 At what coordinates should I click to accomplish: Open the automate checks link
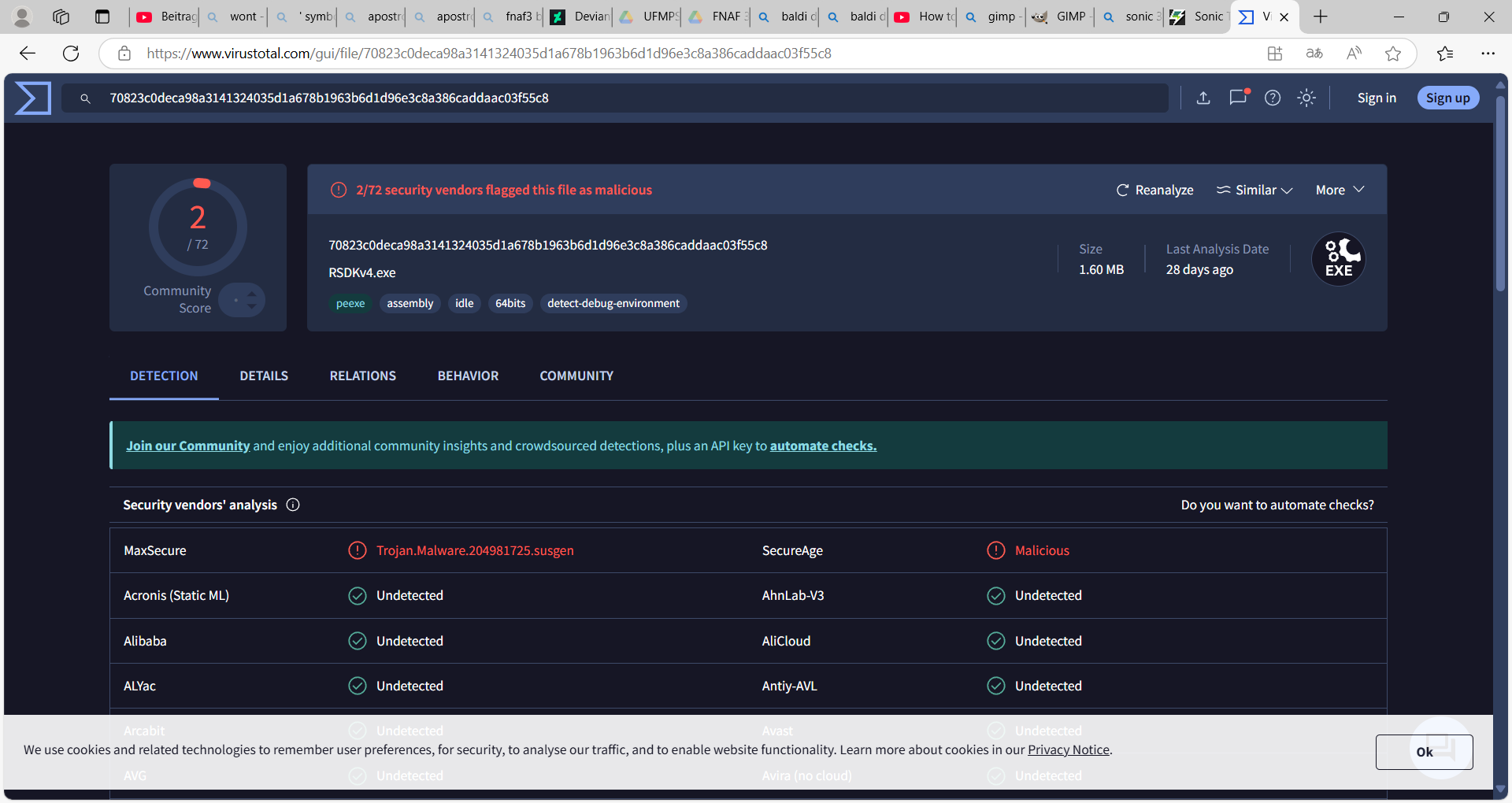point(823,446)
